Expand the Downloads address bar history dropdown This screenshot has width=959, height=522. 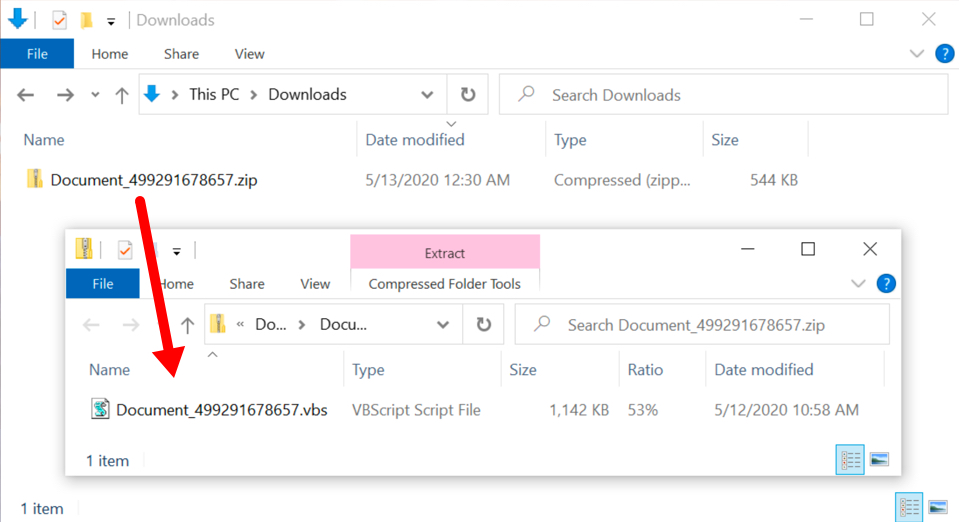pyautogui.click(x=427, y=95)
